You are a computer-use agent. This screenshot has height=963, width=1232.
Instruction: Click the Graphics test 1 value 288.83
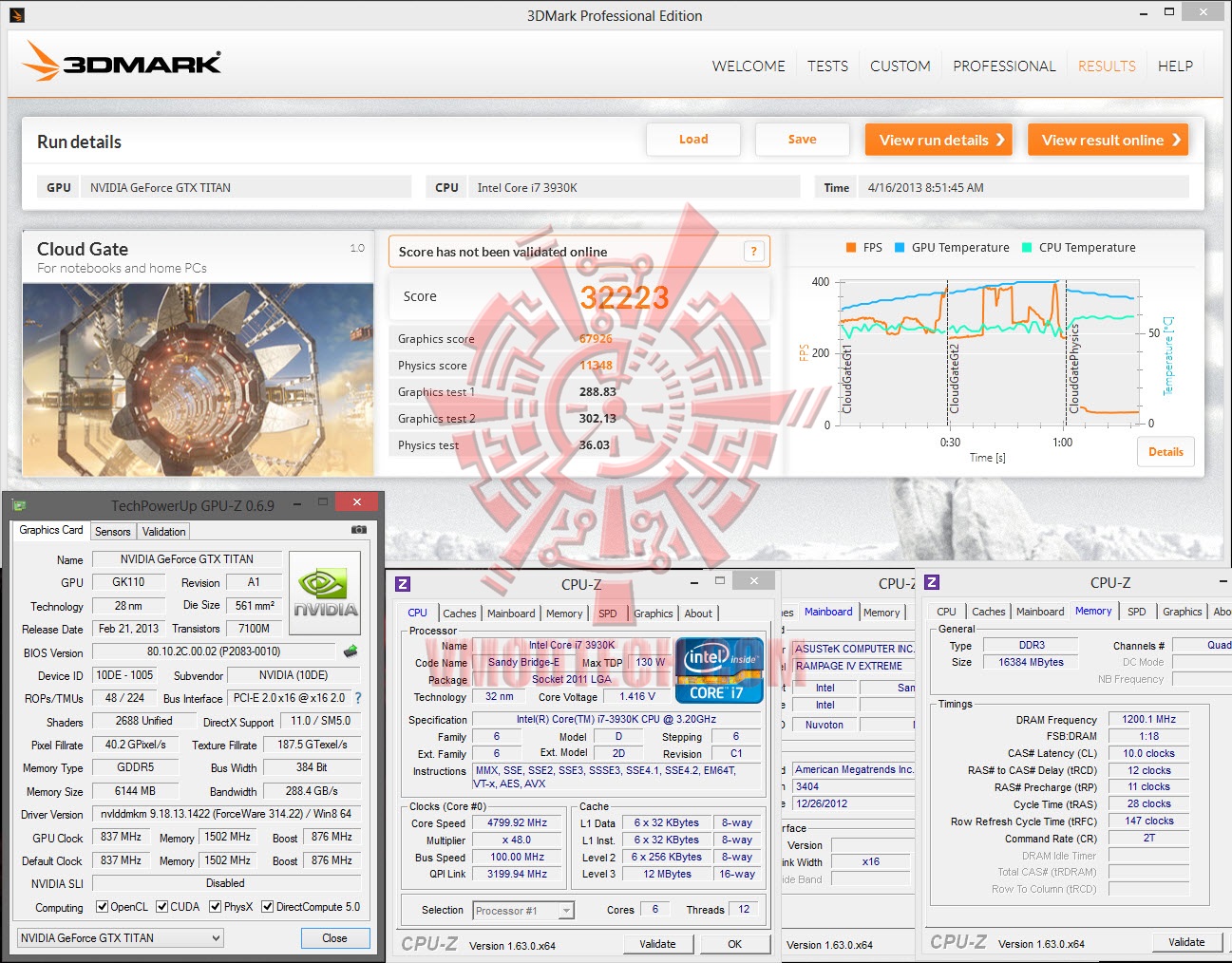click(x=597, y=392)
